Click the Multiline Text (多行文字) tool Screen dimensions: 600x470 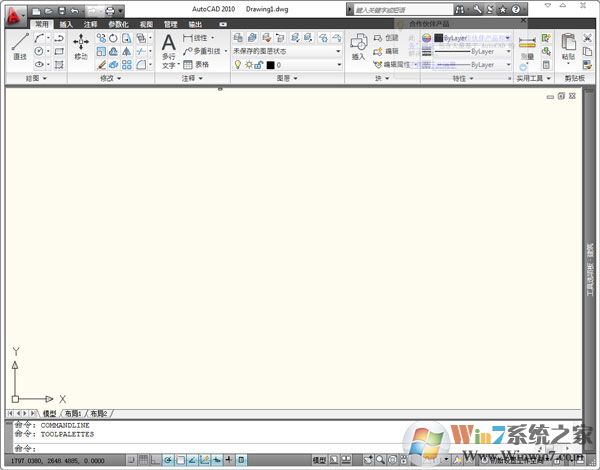(169, 51)
